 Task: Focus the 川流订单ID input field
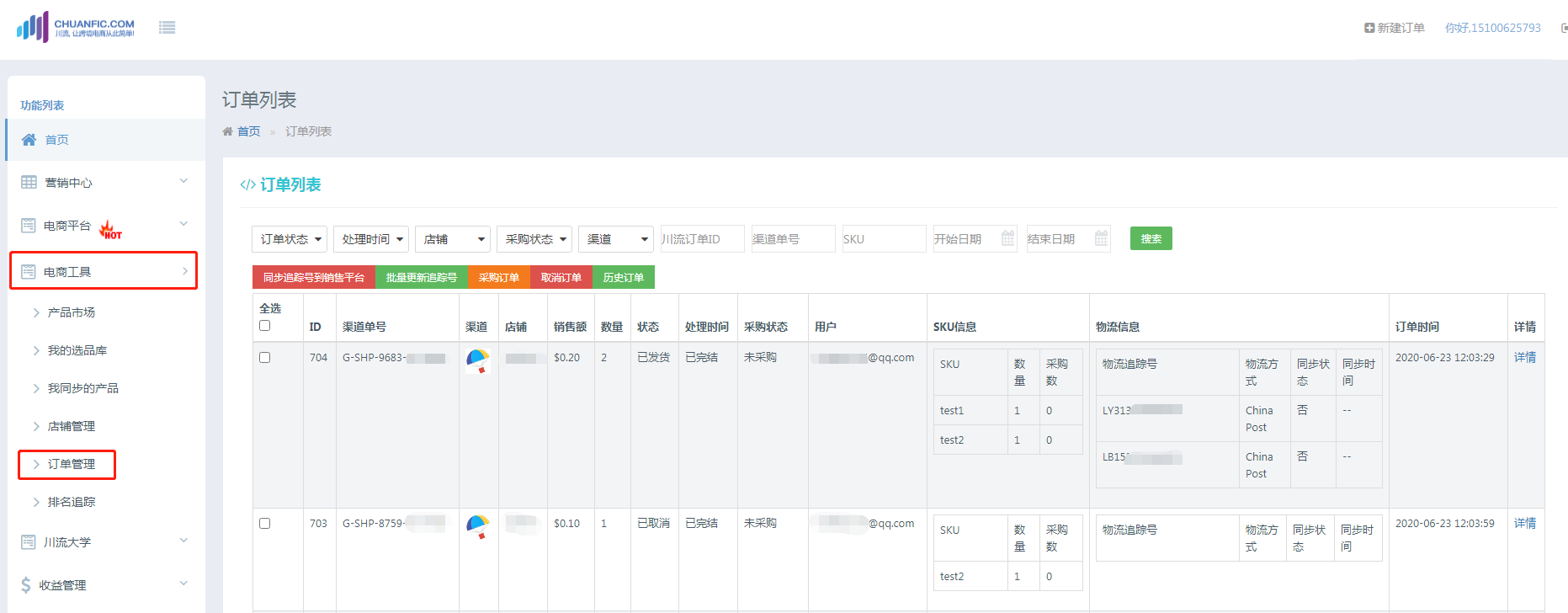(703, 239)
